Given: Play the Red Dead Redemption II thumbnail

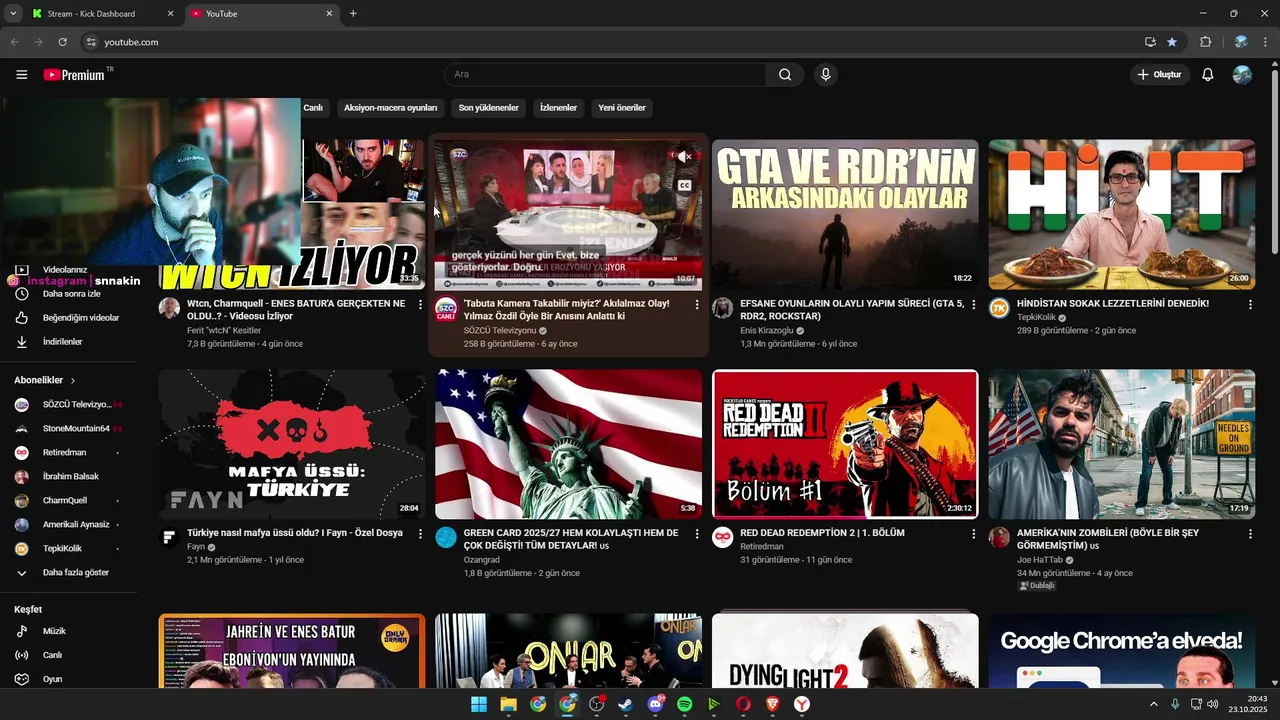Looking at the screenshot, I should [x=845, y=444].
